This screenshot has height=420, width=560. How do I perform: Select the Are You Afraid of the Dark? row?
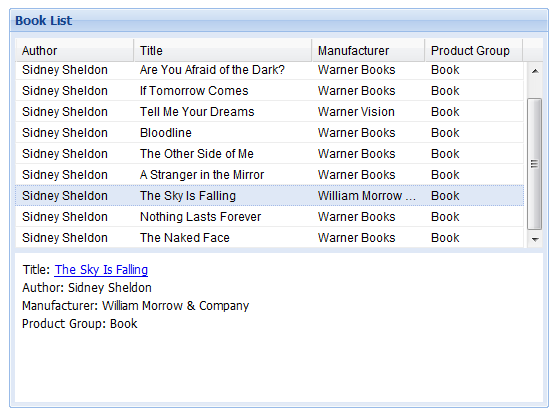[270, 70]
